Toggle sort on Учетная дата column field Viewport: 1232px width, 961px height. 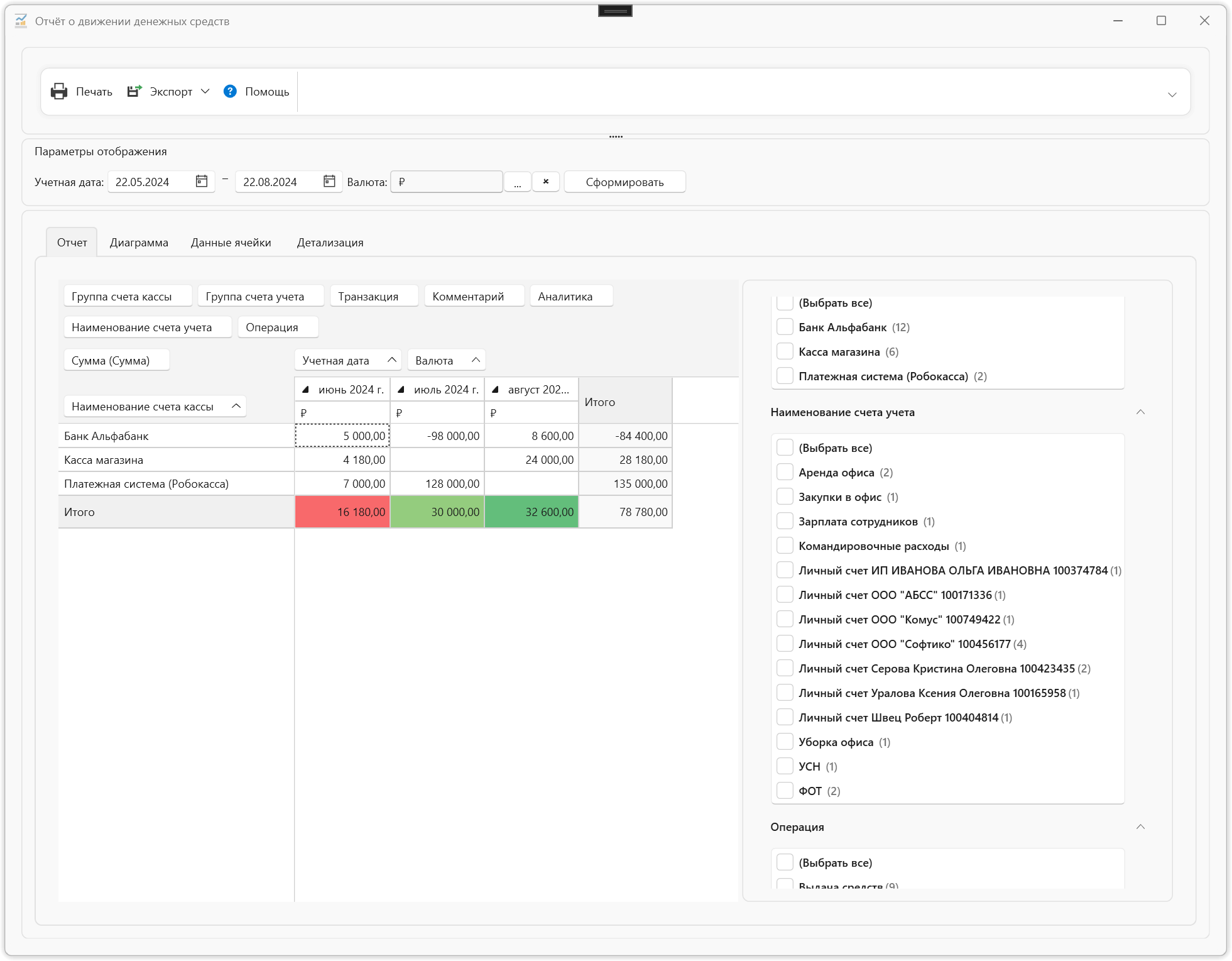point(347,360)
